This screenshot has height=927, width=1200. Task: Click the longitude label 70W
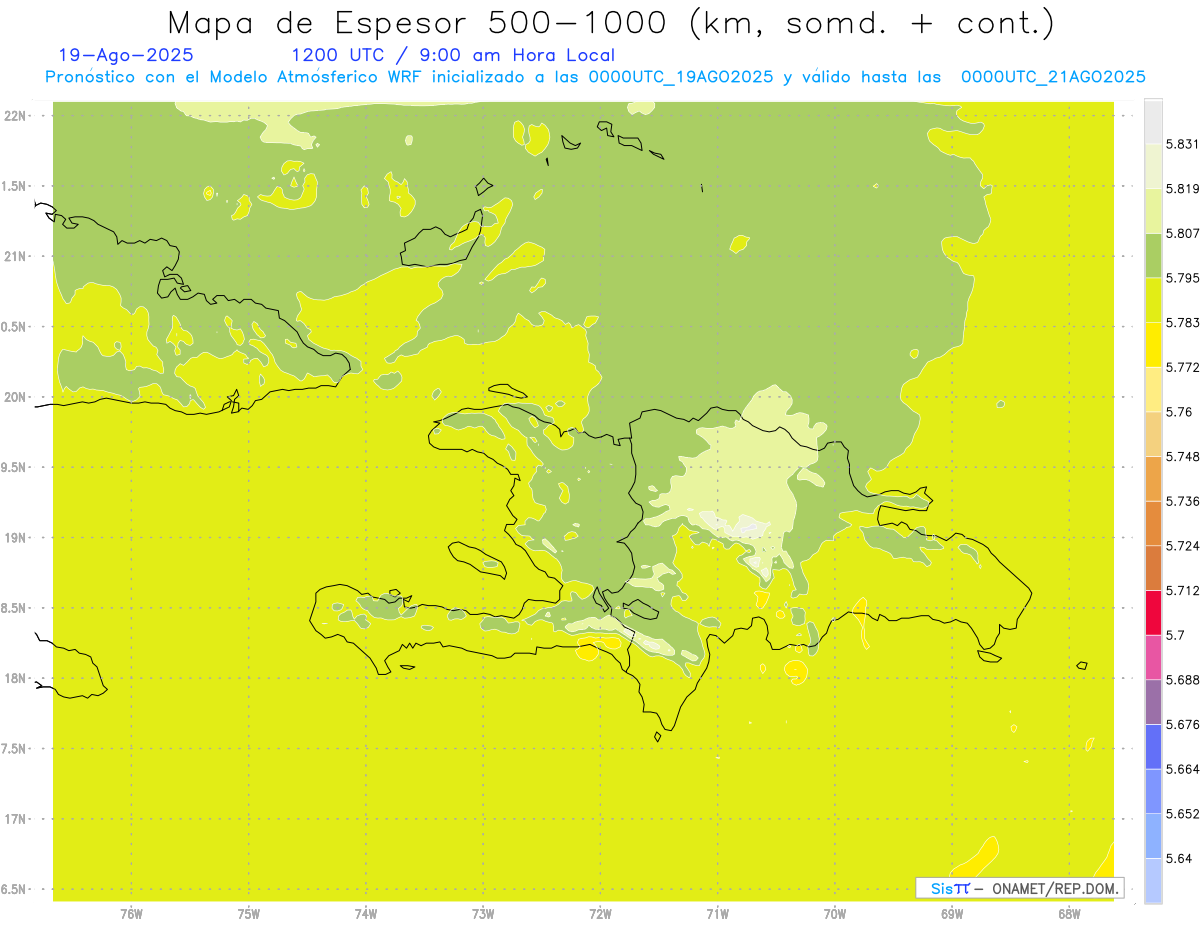(835, 914)
